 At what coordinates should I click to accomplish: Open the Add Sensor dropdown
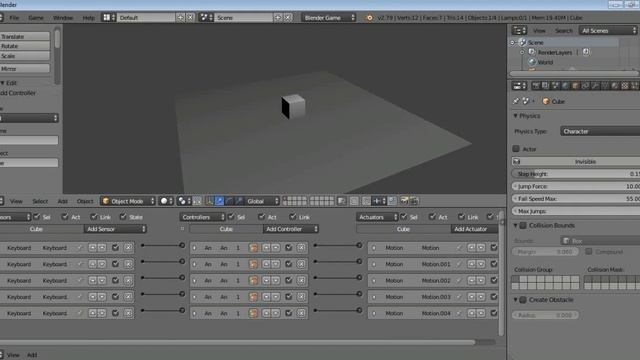[x=116, y=229]
